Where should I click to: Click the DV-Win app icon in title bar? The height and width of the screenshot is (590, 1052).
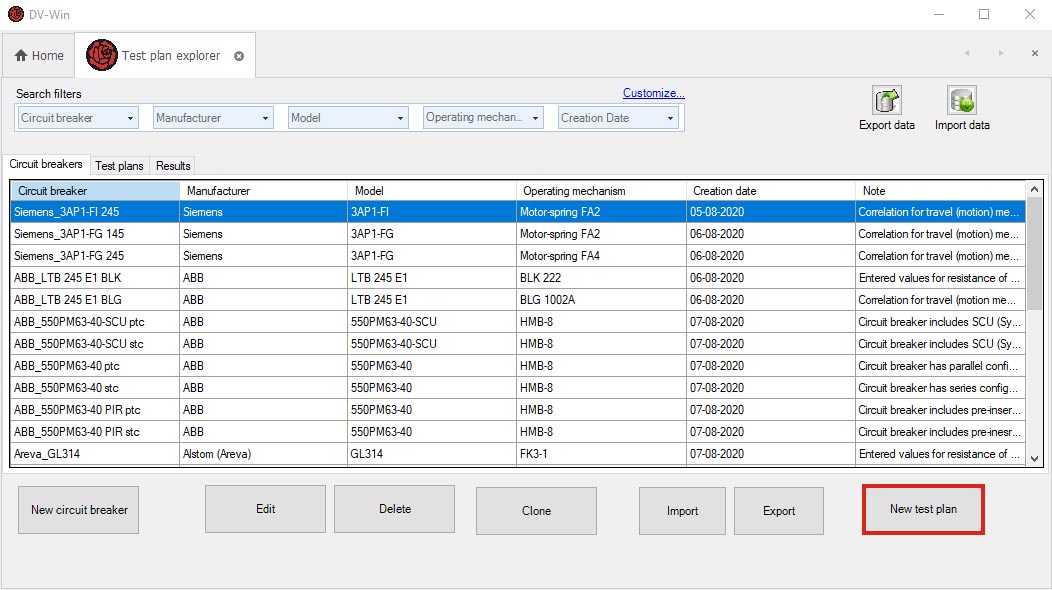[x=15, y=14]
